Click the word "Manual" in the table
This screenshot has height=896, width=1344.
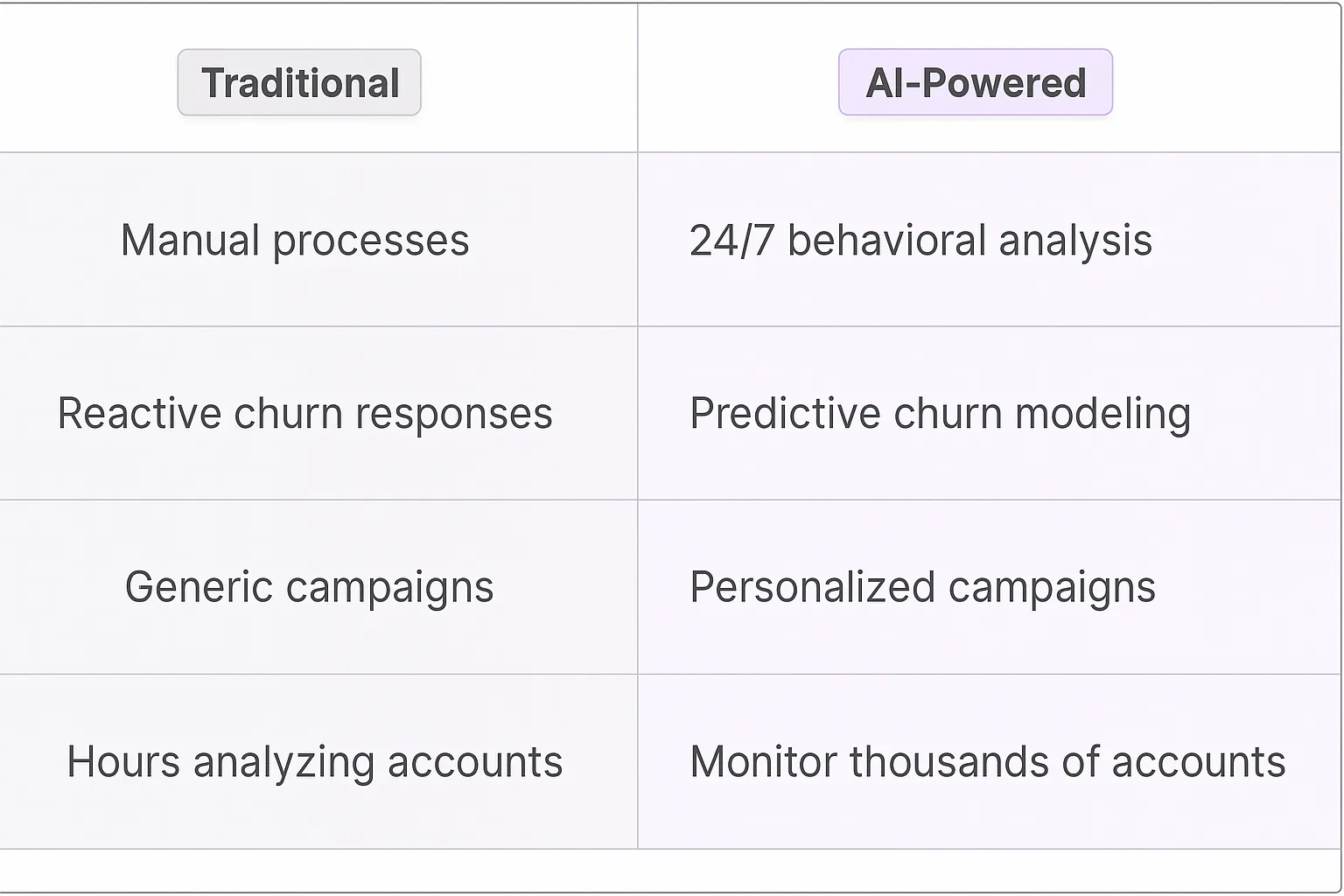point(190,241)
